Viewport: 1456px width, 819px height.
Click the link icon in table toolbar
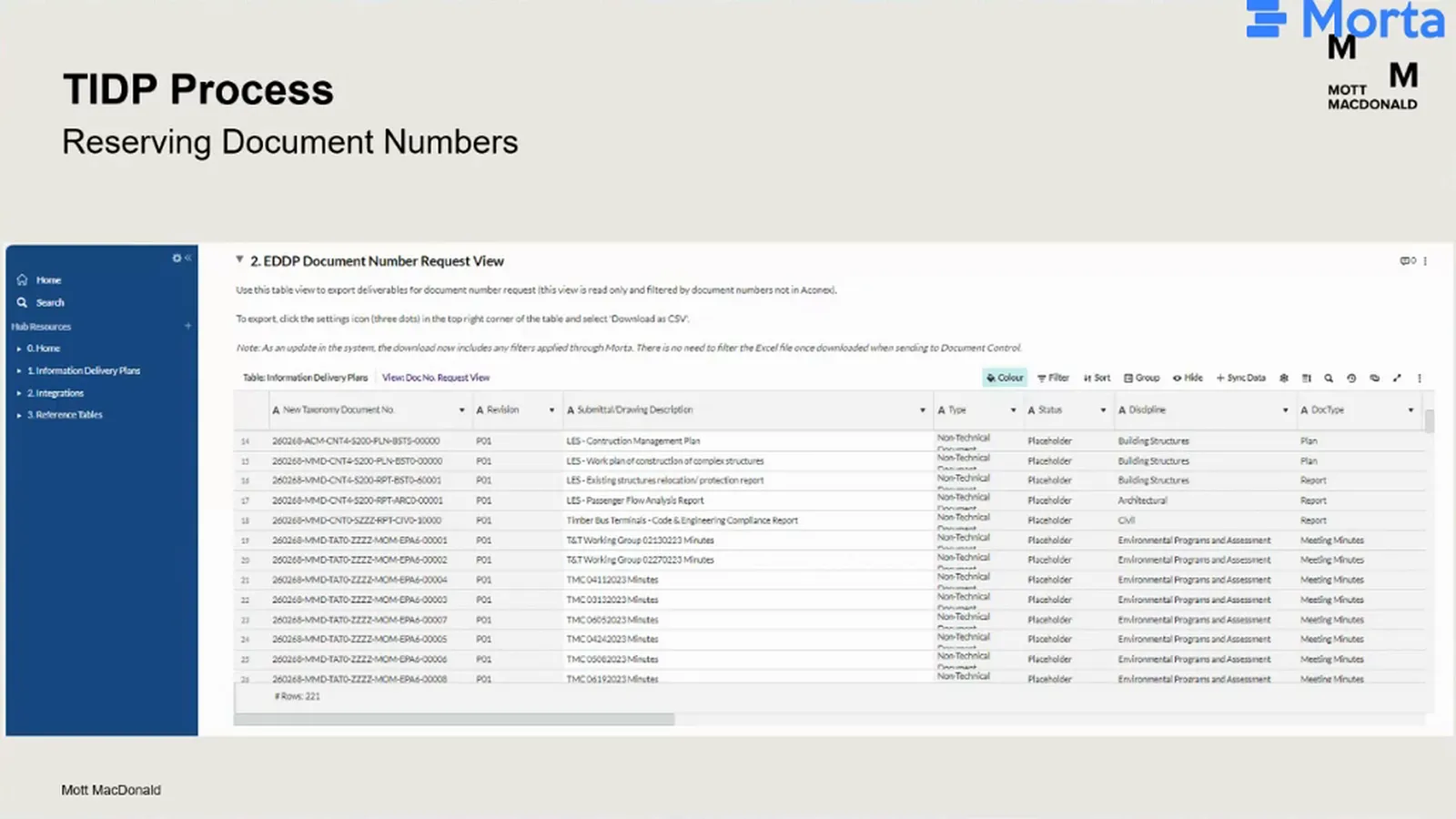coord(1374,378)
